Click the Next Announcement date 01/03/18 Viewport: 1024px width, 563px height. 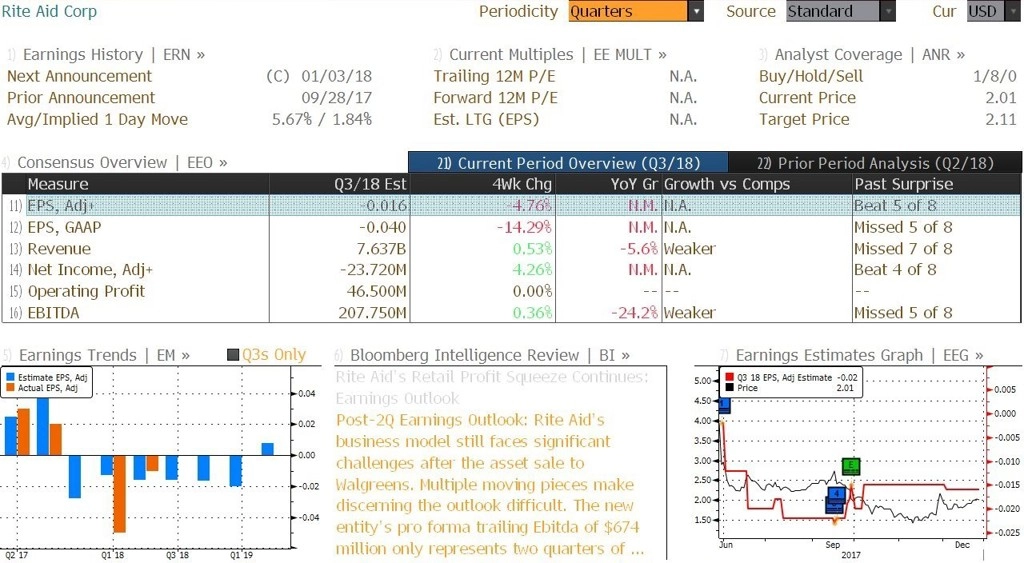pyautogui.click(x=336, y=76)
